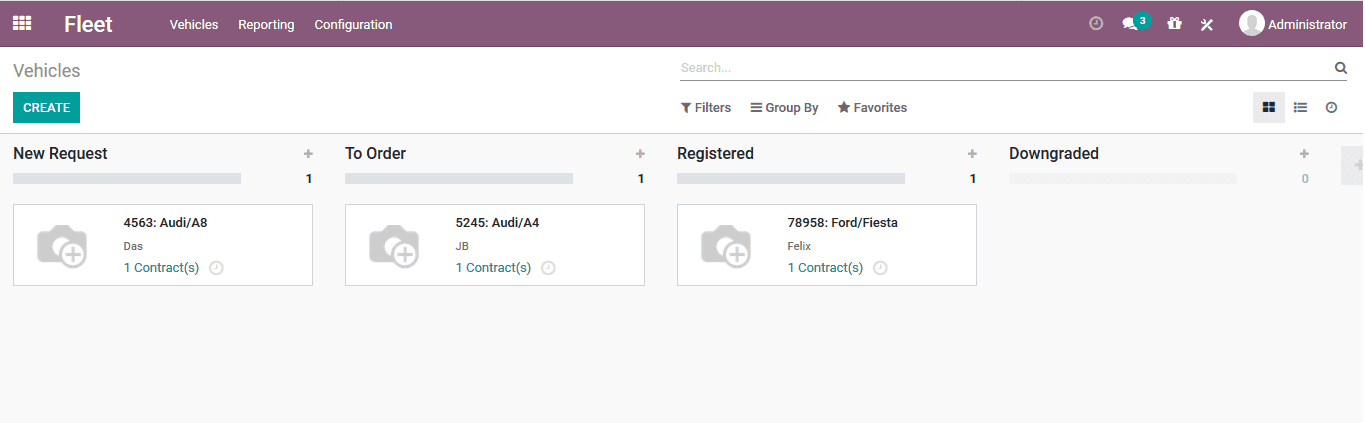Open the 1 Contract(s) link on Ford/Fiesta
Image resolution: width=1365 pixels, height=423 pixels.
[x=825, y=268]
